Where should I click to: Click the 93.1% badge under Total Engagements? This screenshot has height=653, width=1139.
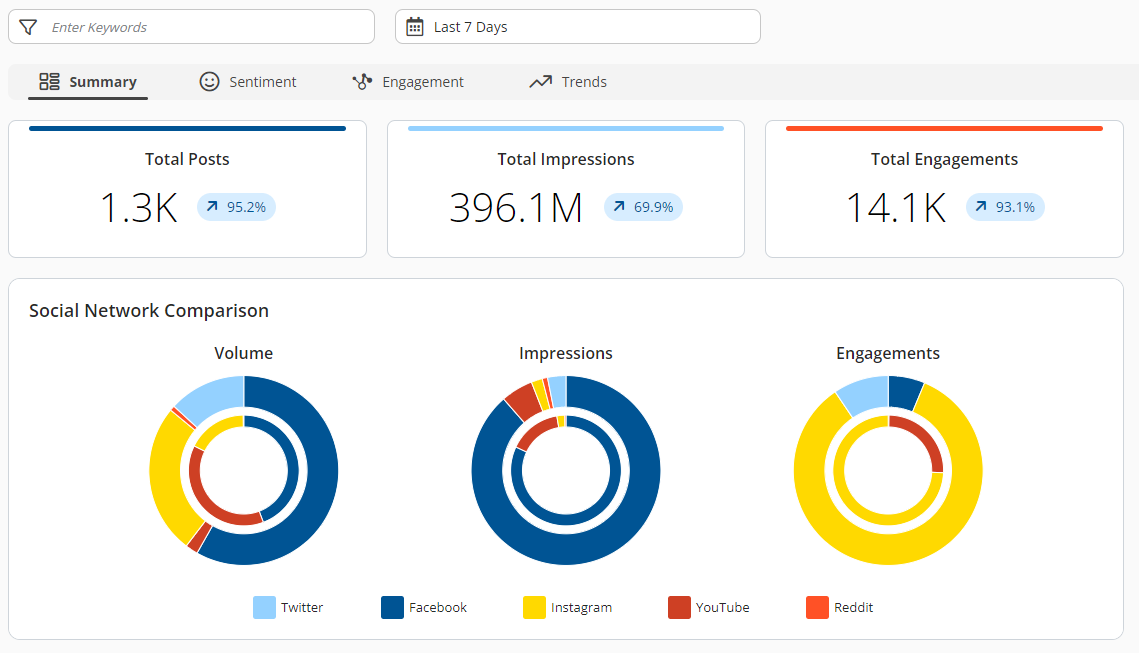pyautogui.click(x=1005, y=207)
